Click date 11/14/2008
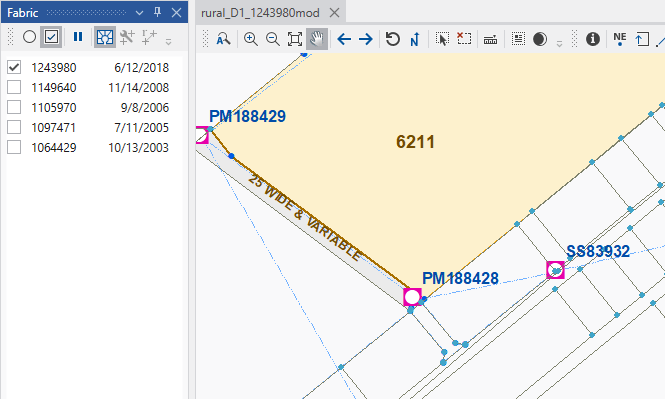 coord(138,87)
